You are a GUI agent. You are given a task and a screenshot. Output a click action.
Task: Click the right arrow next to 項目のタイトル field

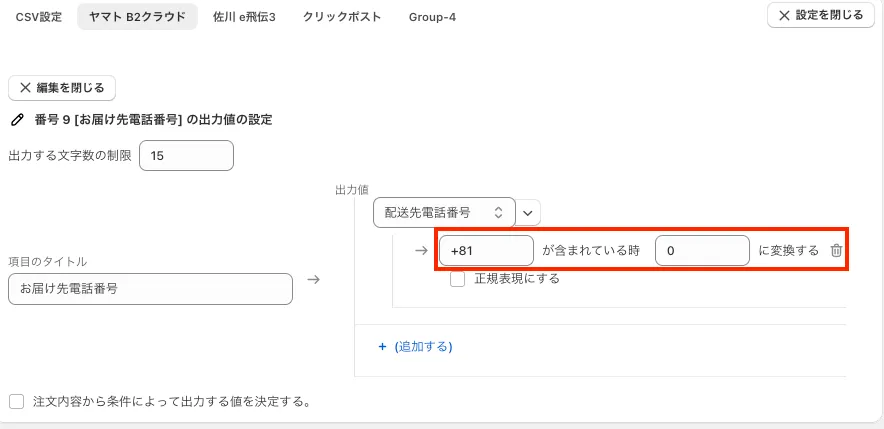(313, 280)
